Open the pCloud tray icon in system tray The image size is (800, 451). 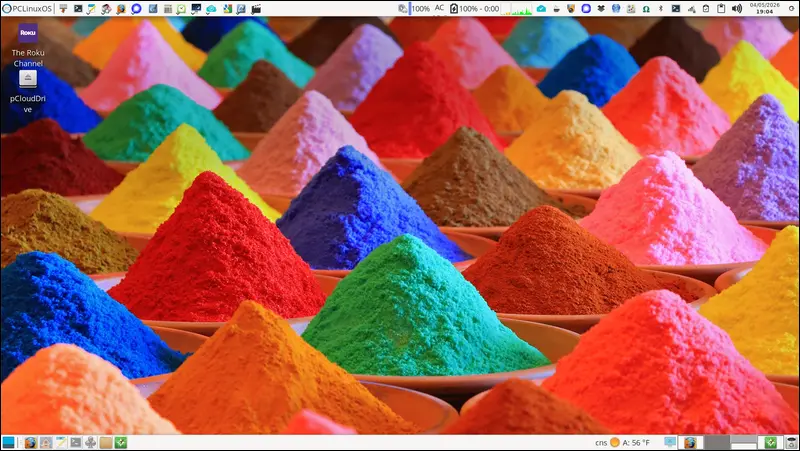click(541, 9)
